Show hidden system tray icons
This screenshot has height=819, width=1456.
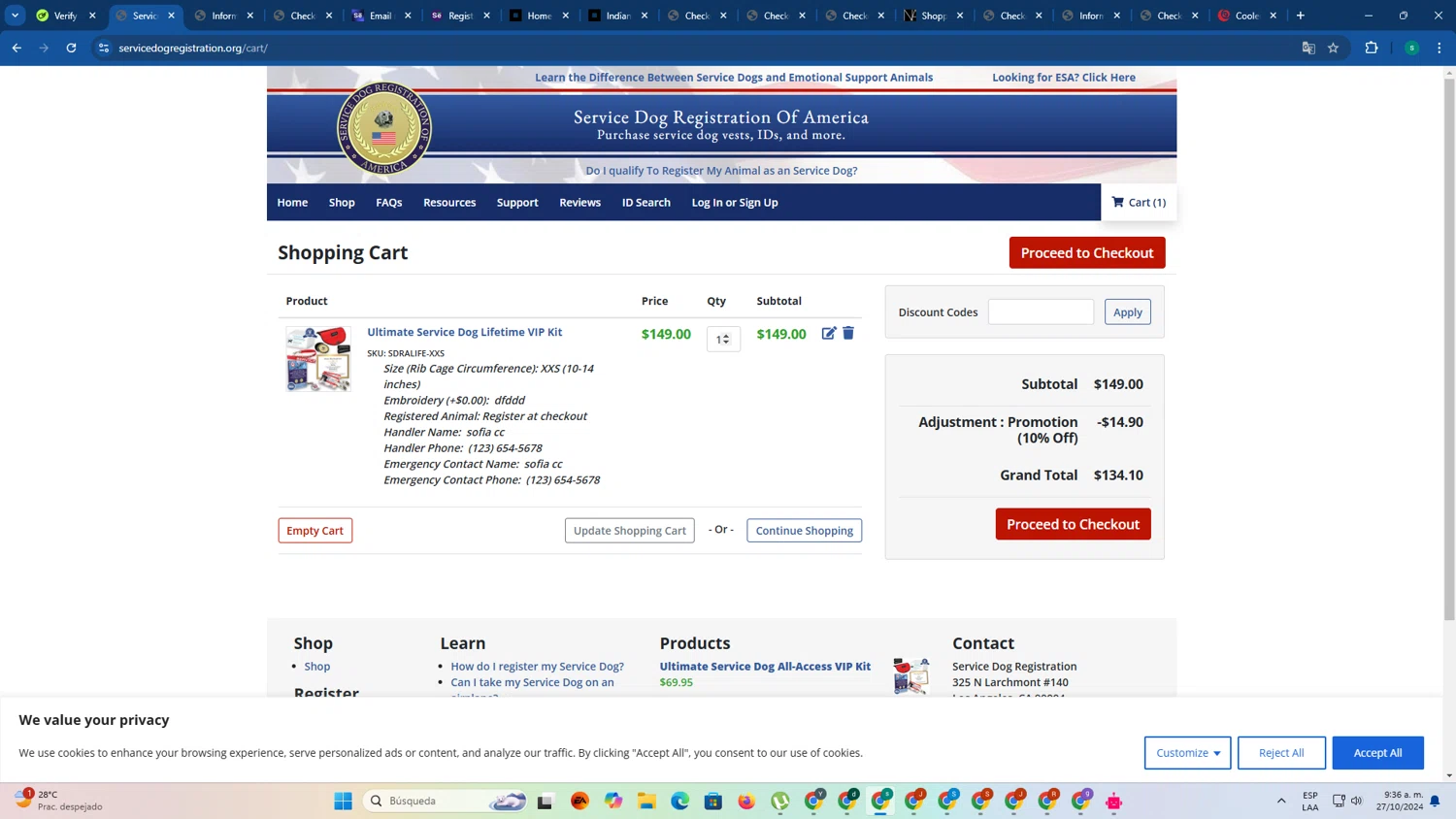[x=1281, y=801]
